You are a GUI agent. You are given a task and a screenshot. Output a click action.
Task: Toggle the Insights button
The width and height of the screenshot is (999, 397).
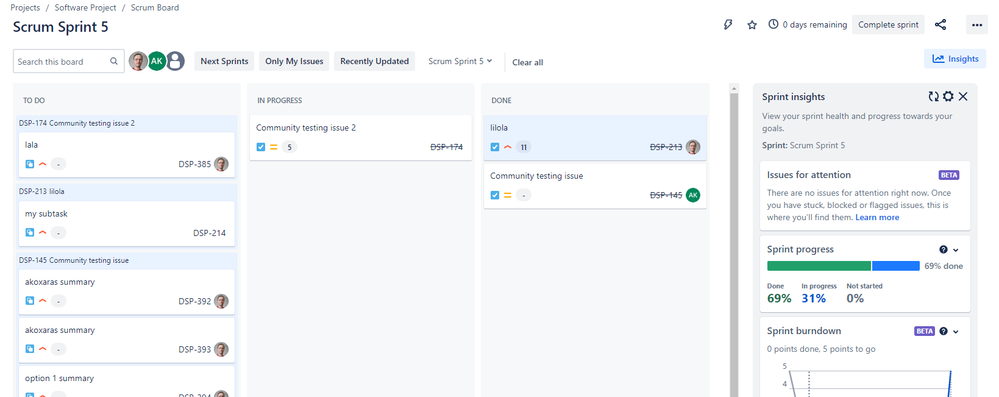955,59
